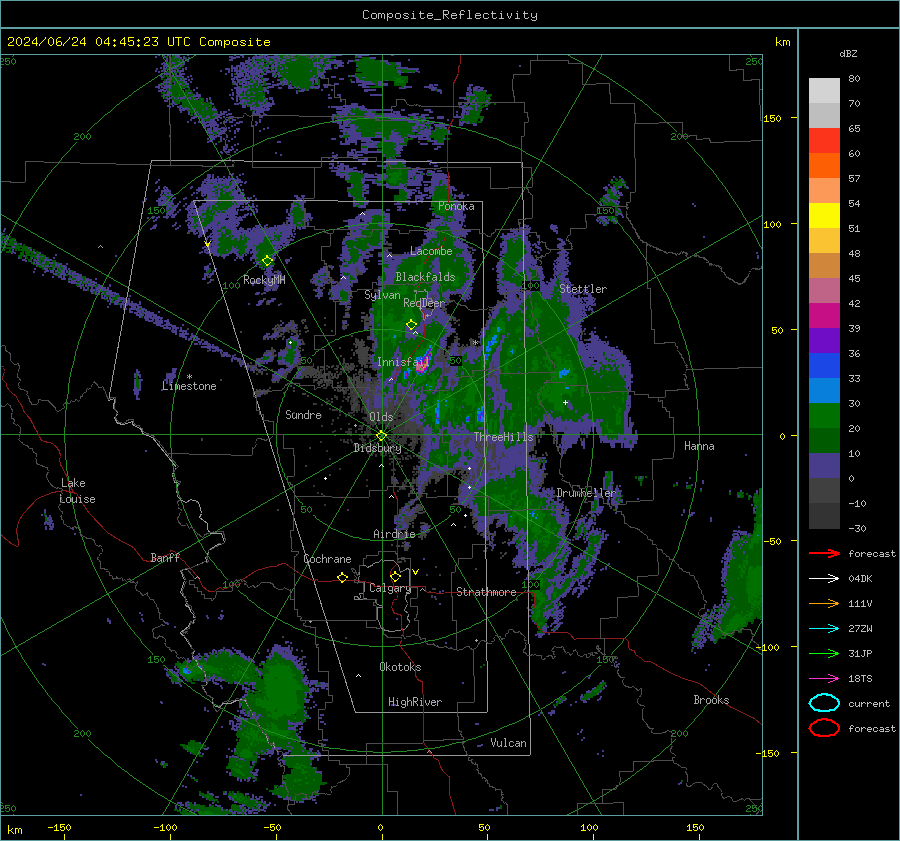The width and height of the screenshot is (900, 841).
Task: Select the red 'forecast' ellipse icon
Action: click(x=824, y=728)
